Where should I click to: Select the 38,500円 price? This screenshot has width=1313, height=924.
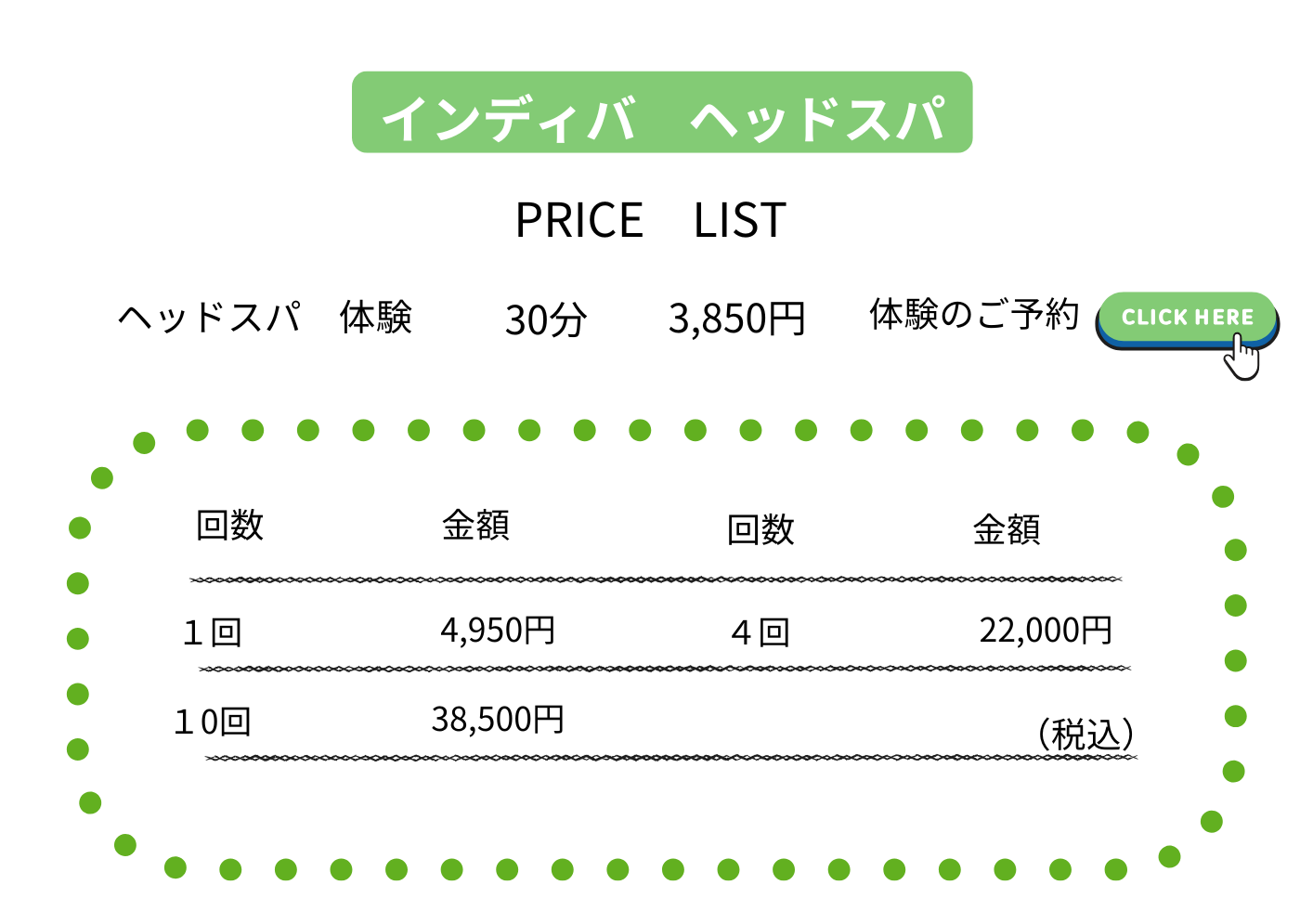coord(498,720)
